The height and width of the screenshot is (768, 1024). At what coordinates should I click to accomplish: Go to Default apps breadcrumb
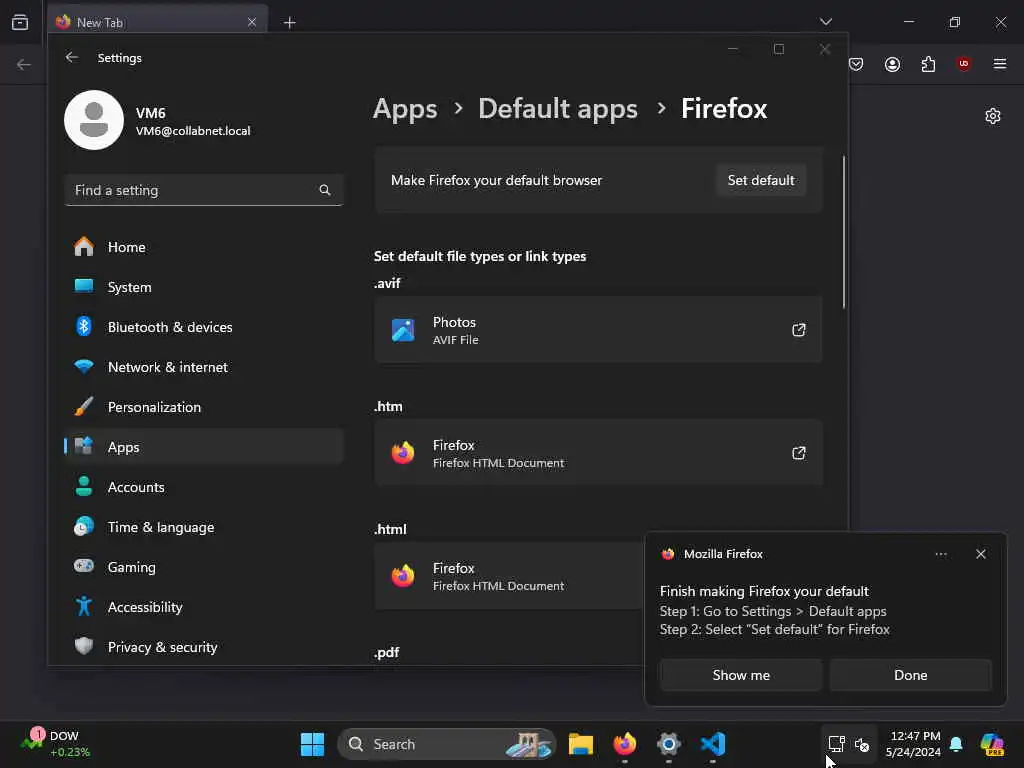point(558,108)
